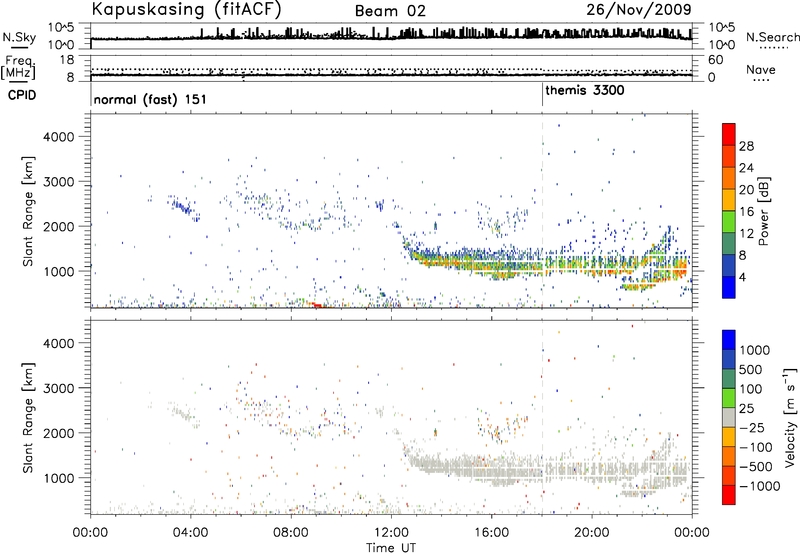This screenshot has height=554, width=800.
Task: Click the red swatch of the power colorbar
Action: coord(729,134)
